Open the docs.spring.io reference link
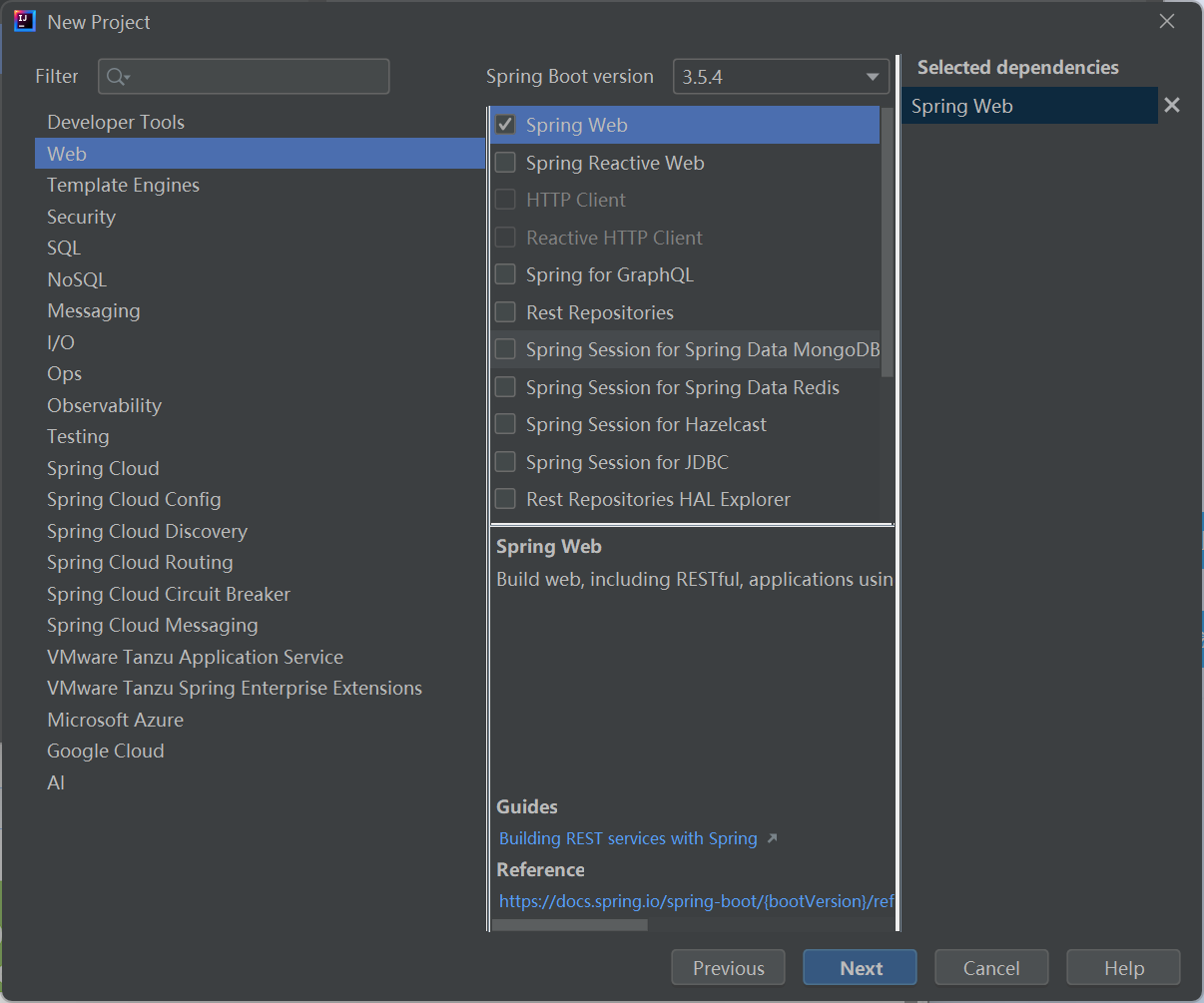Screen dimensions: 1204x1003 696,901
